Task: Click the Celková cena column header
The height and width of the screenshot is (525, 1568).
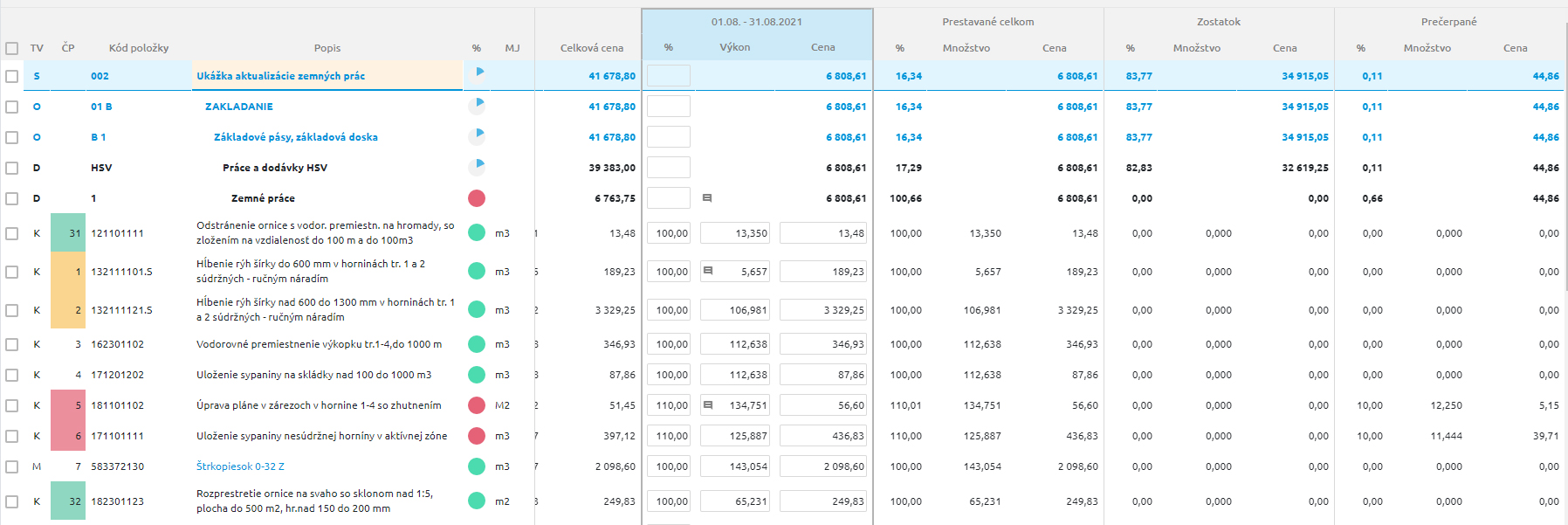Action: tap(592, 48)
